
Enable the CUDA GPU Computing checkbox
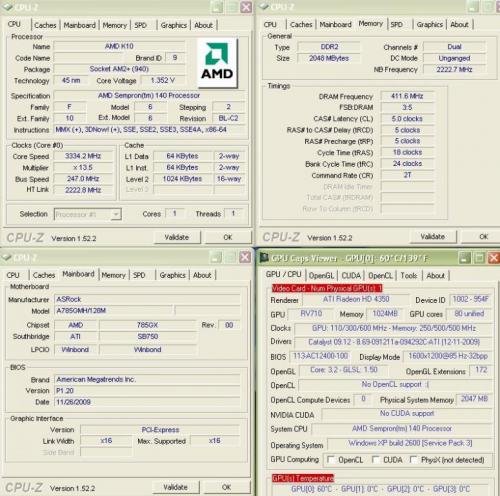click(376, 460)
